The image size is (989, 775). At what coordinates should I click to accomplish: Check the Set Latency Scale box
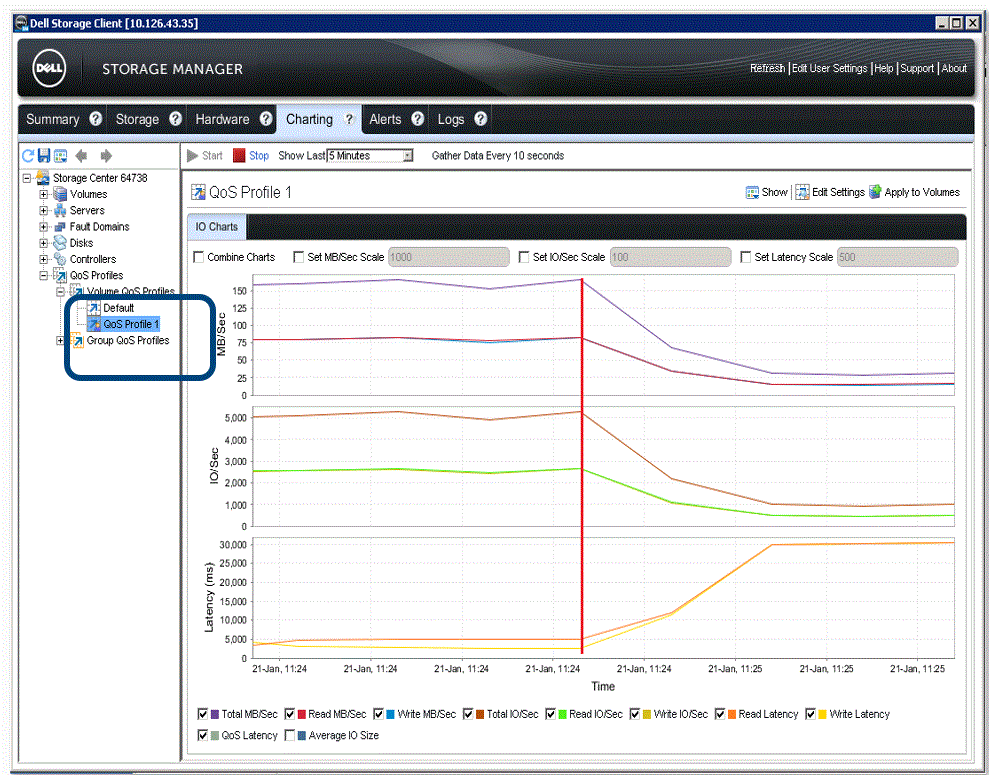coord(746,257)
